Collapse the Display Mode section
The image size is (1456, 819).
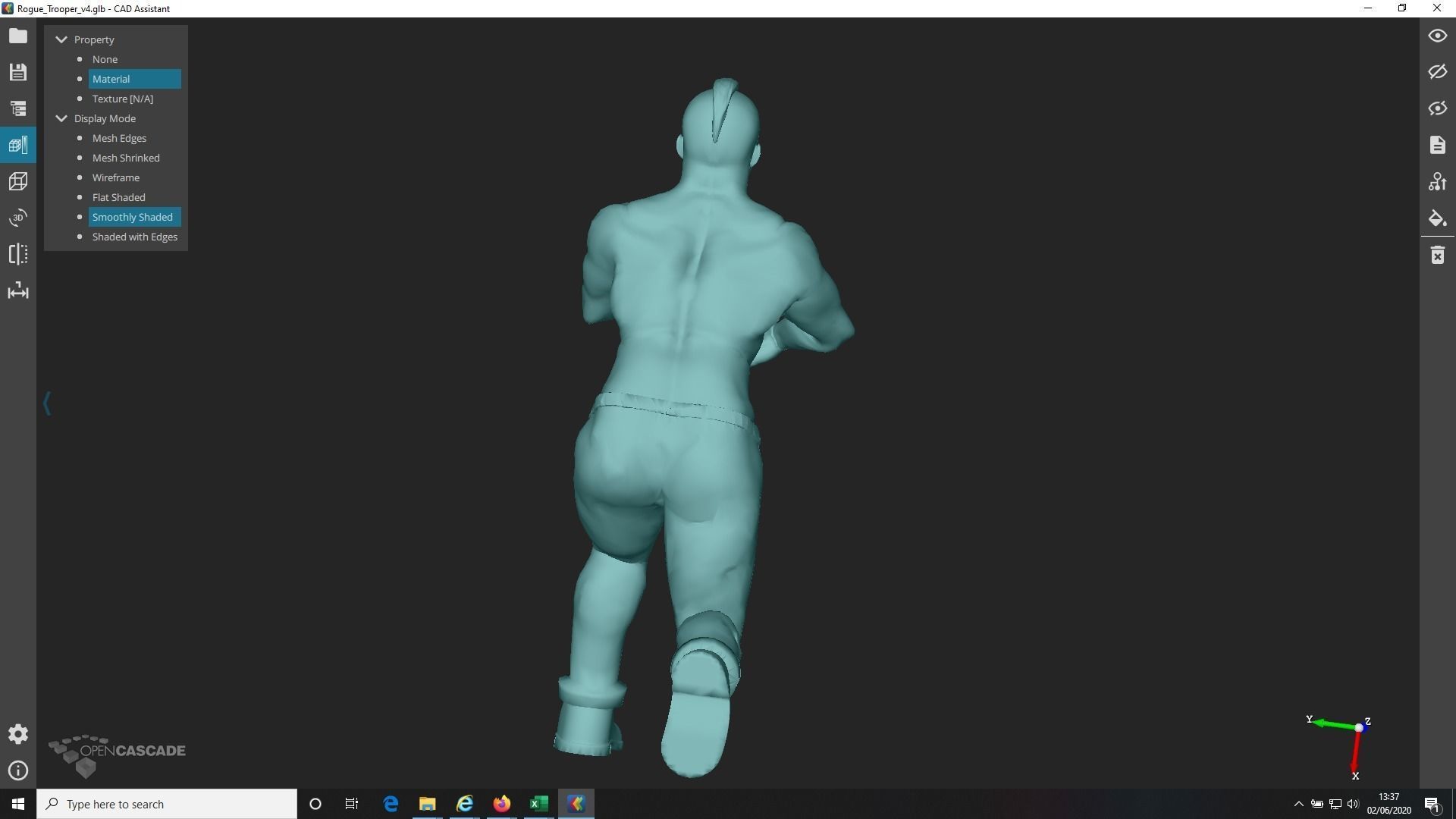[x=61, y=118]
